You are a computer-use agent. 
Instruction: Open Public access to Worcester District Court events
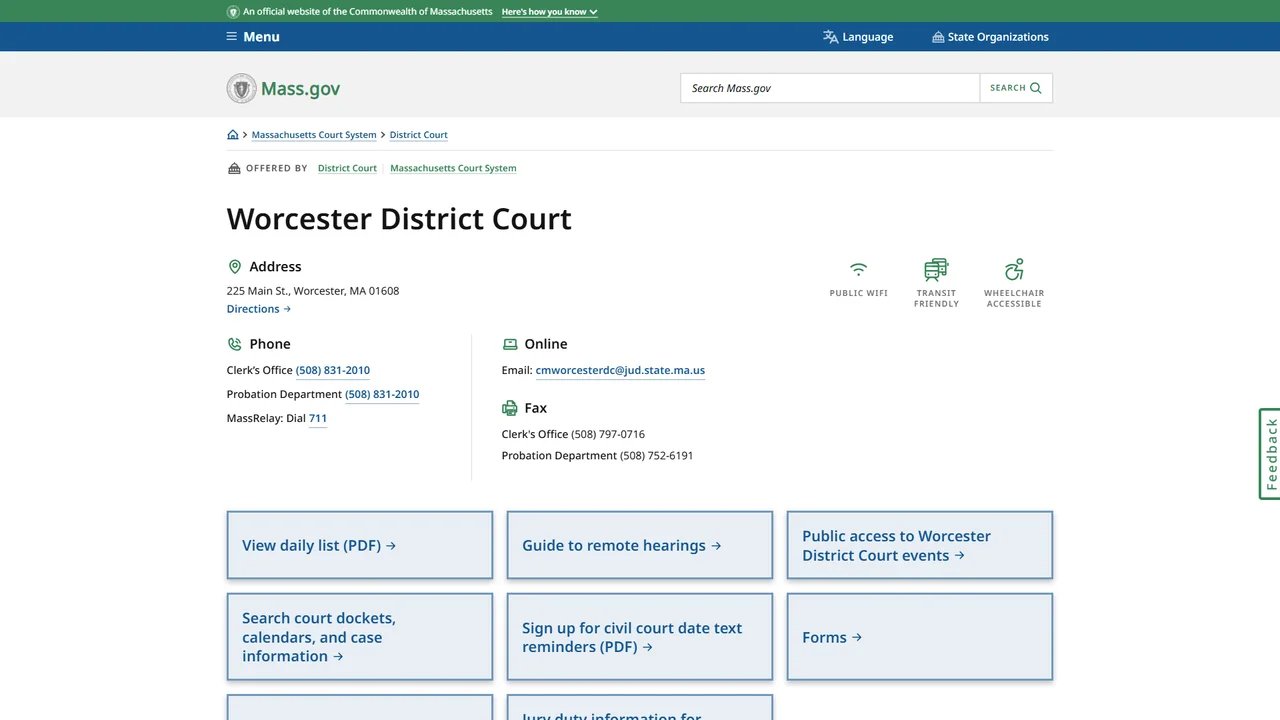[920, 545]
